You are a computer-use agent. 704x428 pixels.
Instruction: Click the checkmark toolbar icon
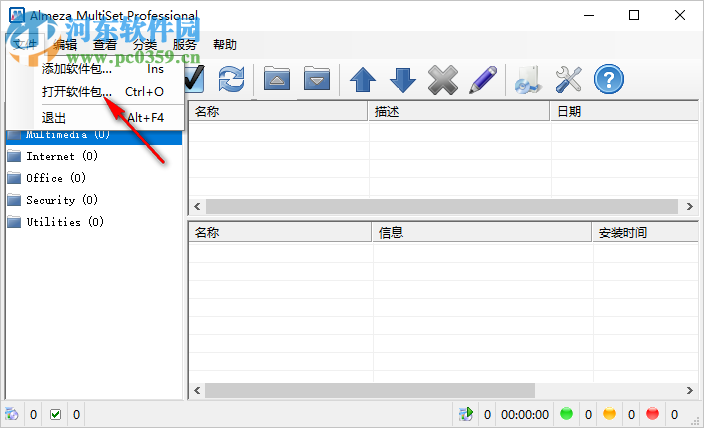(x=194, y=79)
